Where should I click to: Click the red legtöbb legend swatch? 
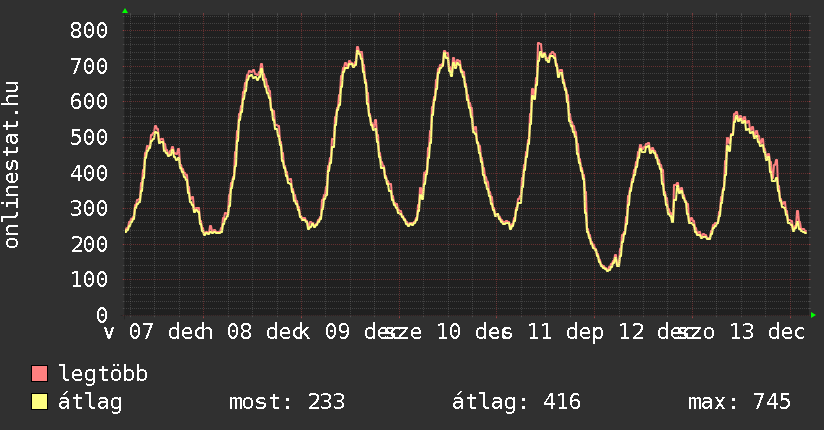click(x=40, y=375)
